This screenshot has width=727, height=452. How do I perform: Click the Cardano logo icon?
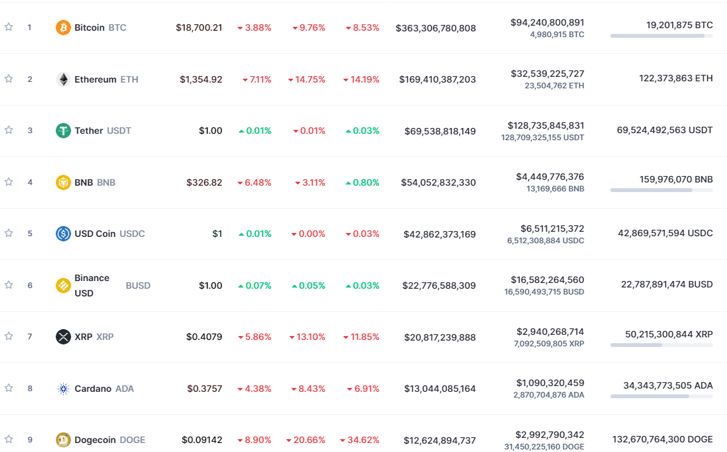point(63,388)
